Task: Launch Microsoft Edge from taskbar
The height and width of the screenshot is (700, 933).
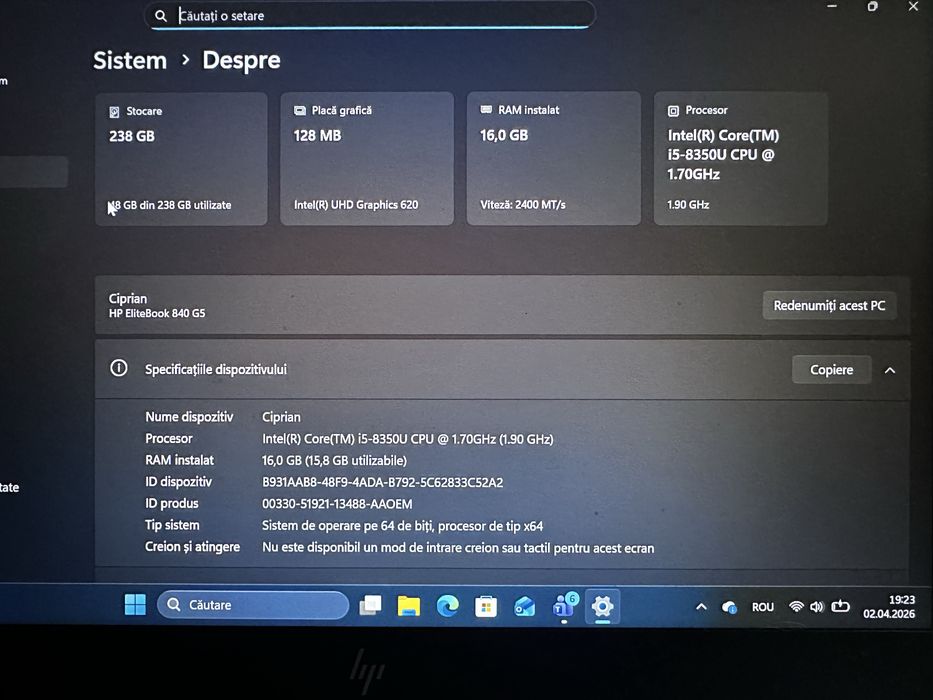Action: coord(447,606)
